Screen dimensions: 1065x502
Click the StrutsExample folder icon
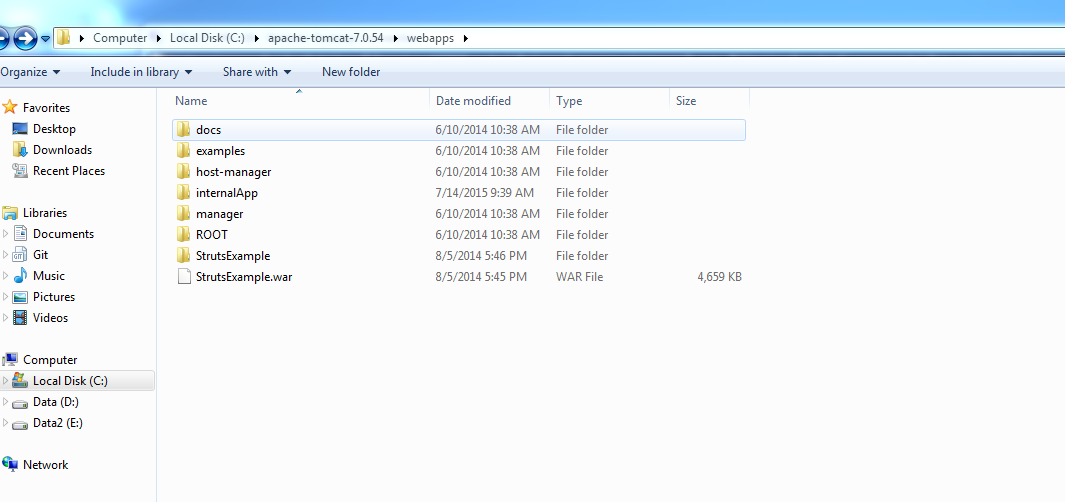click(183, 255)
